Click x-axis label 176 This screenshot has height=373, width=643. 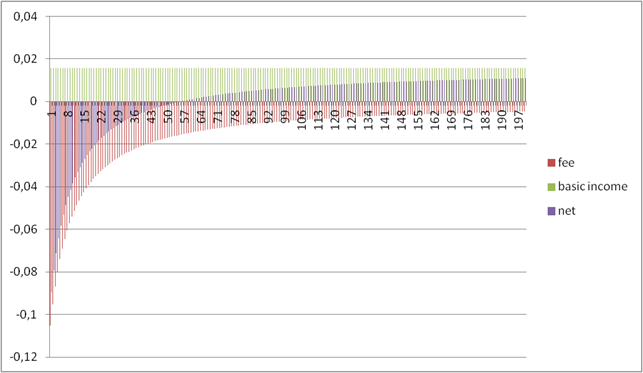tap(469, 119)
